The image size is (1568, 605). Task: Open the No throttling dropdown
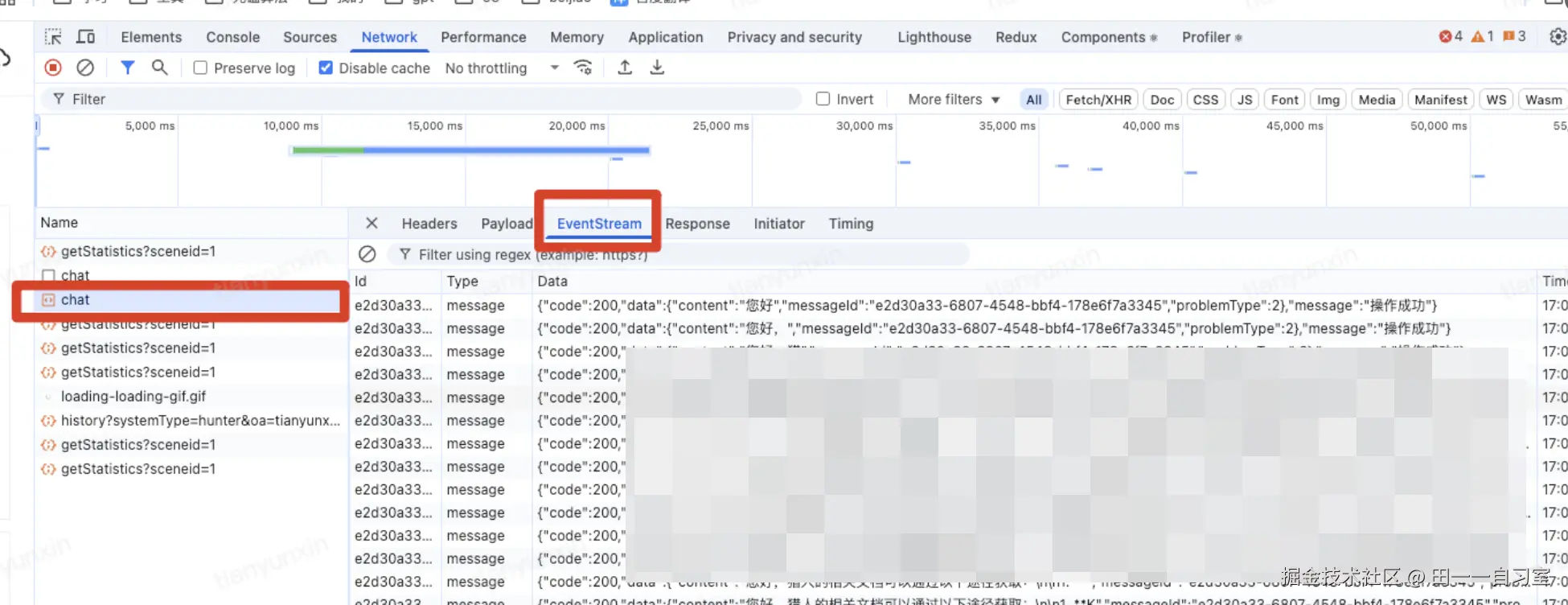coord(502,68)
